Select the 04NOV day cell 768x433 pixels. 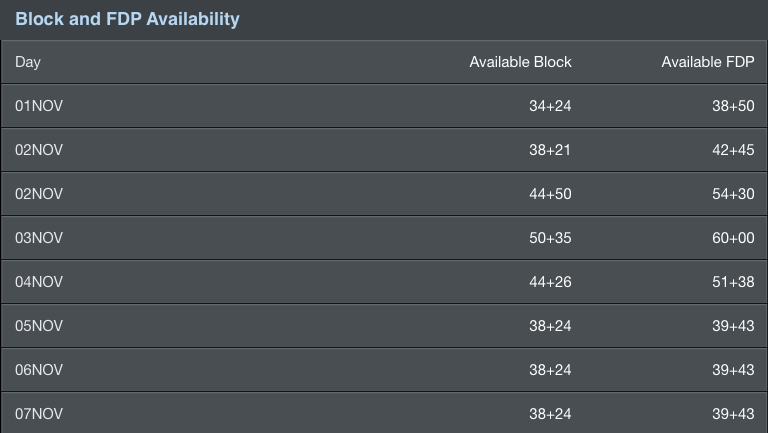coord(39,282)
